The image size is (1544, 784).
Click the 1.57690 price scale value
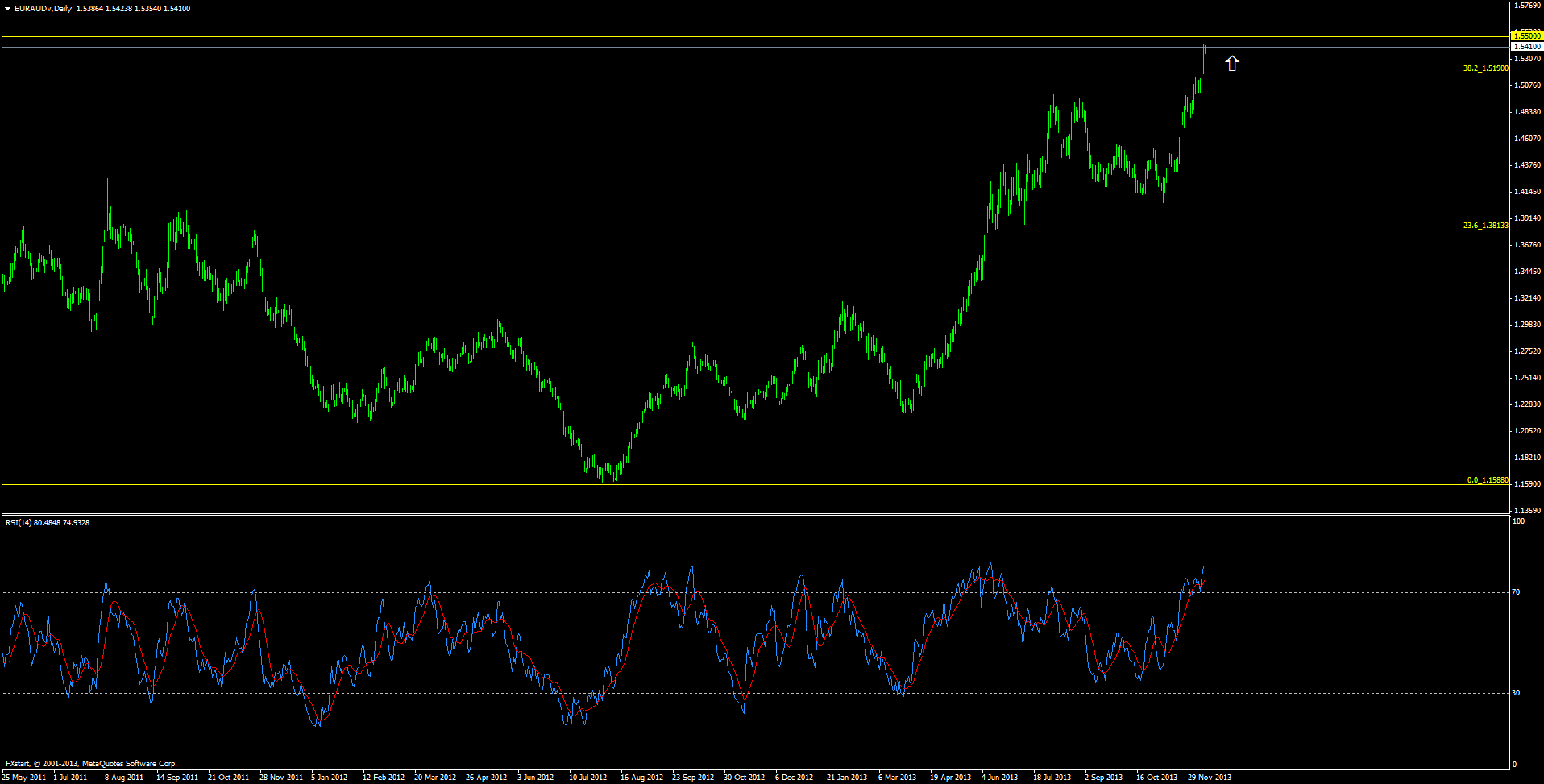coord(1528,5)
